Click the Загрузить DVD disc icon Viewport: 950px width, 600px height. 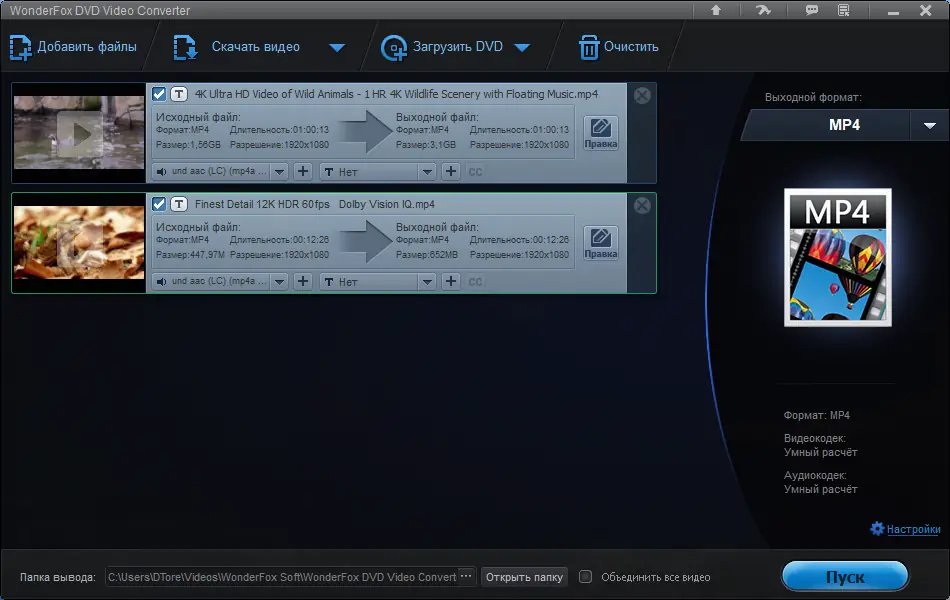(x=394, y=48)
